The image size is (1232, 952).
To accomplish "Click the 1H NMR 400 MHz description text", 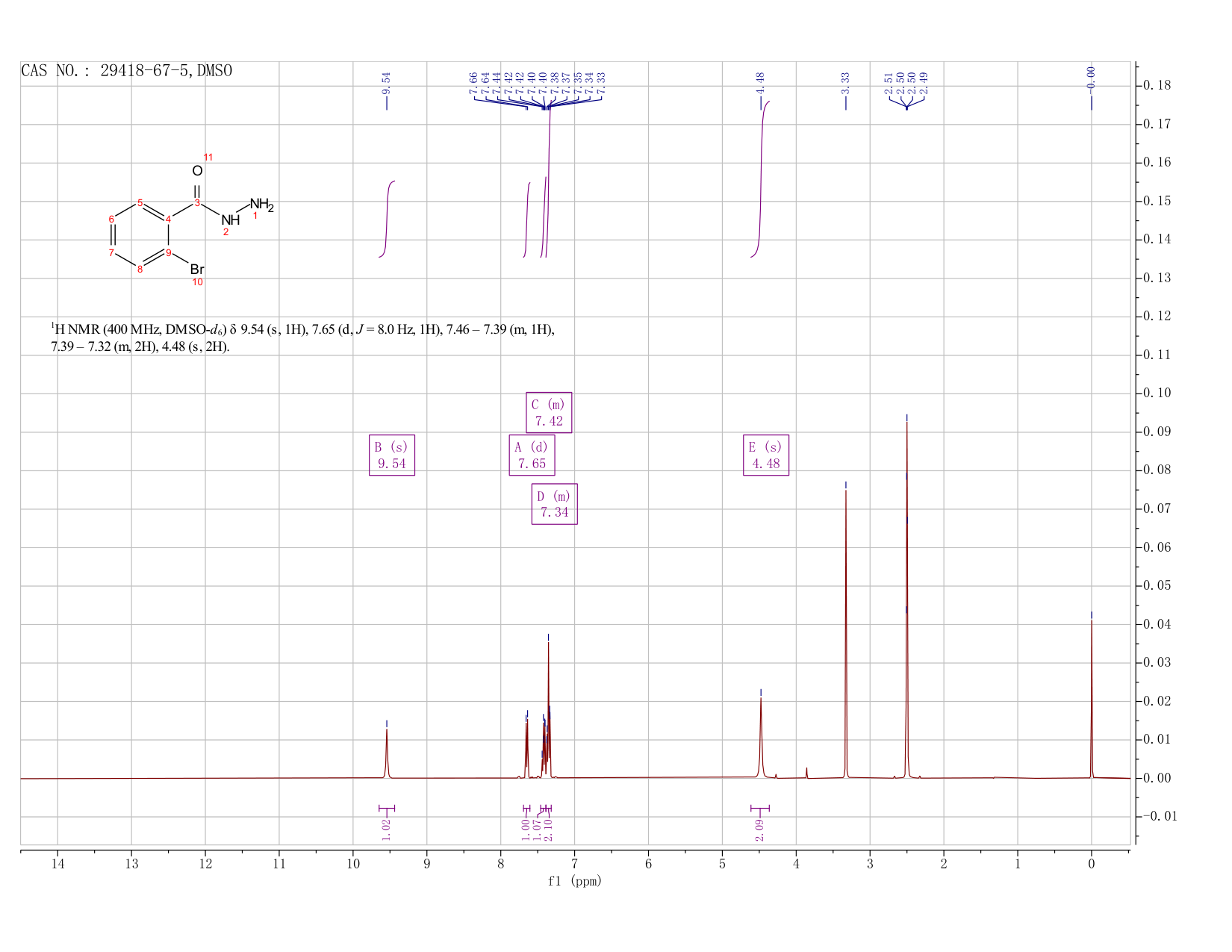I will coord(302,338).
